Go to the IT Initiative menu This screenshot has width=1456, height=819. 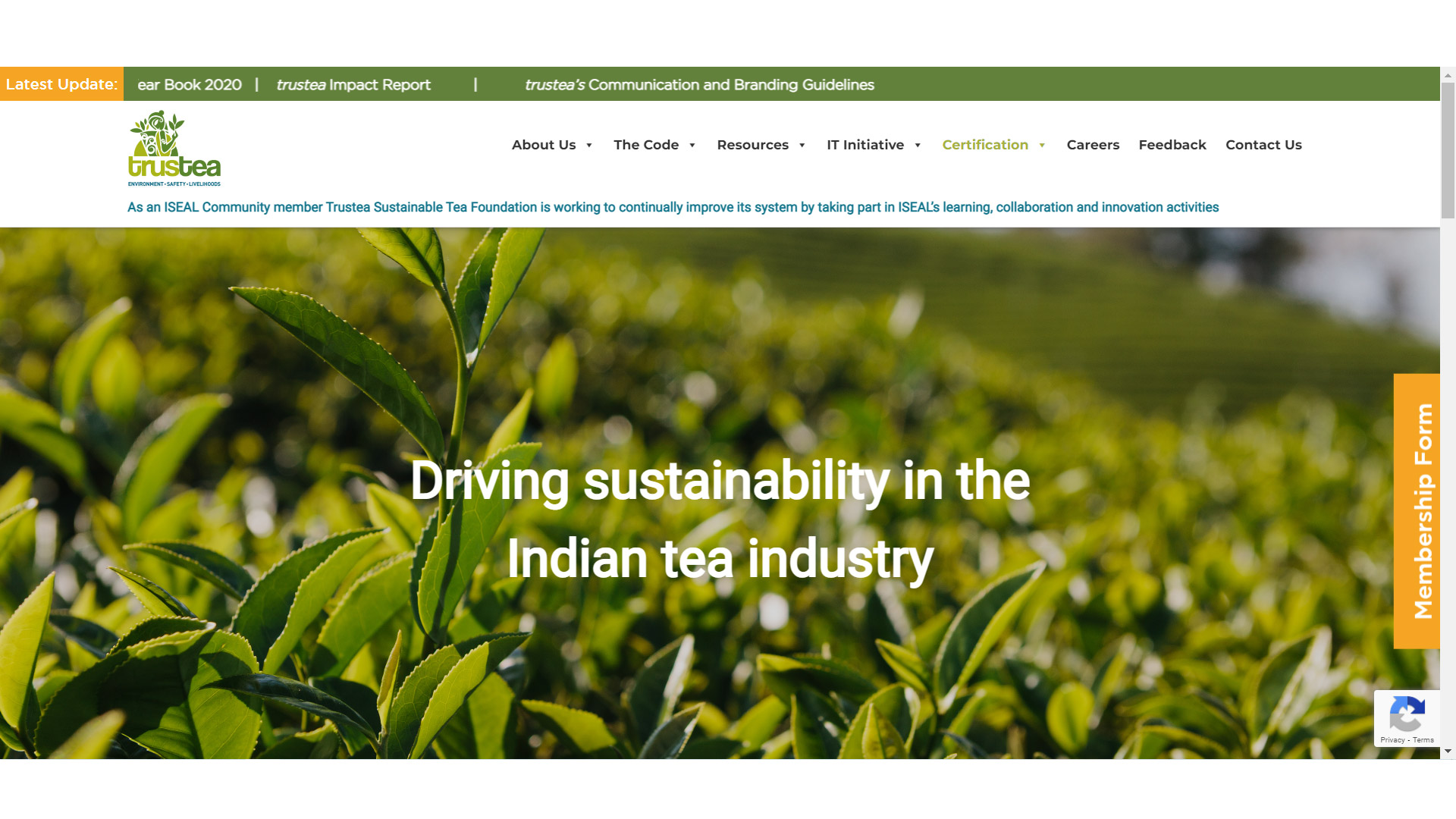click(x=865, y=145)
